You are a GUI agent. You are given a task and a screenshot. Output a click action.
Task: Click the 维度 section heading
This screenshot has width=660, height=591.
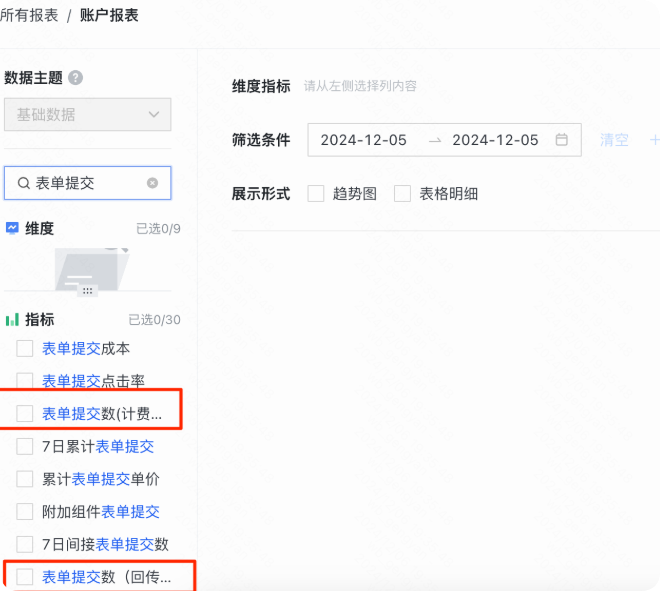[40, 229]
